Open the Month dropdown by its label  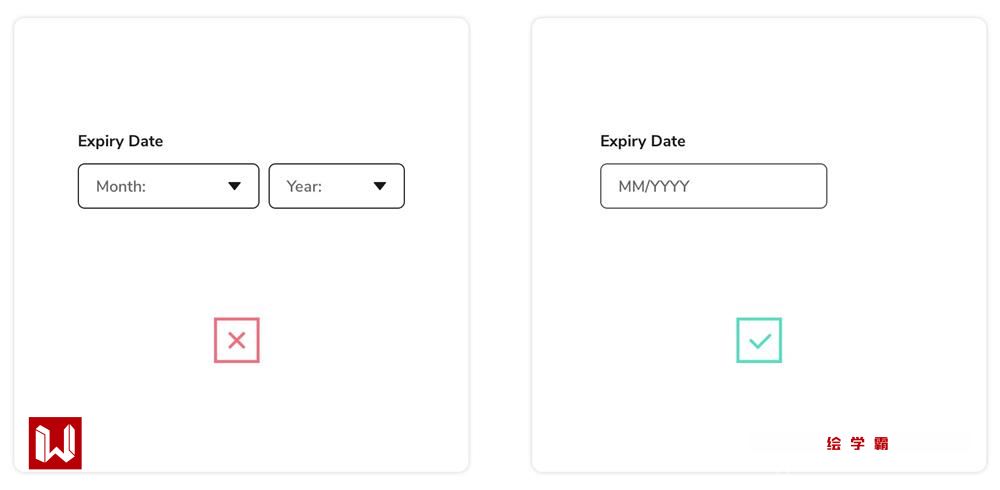pyautogui.click(x=121, y=186)
